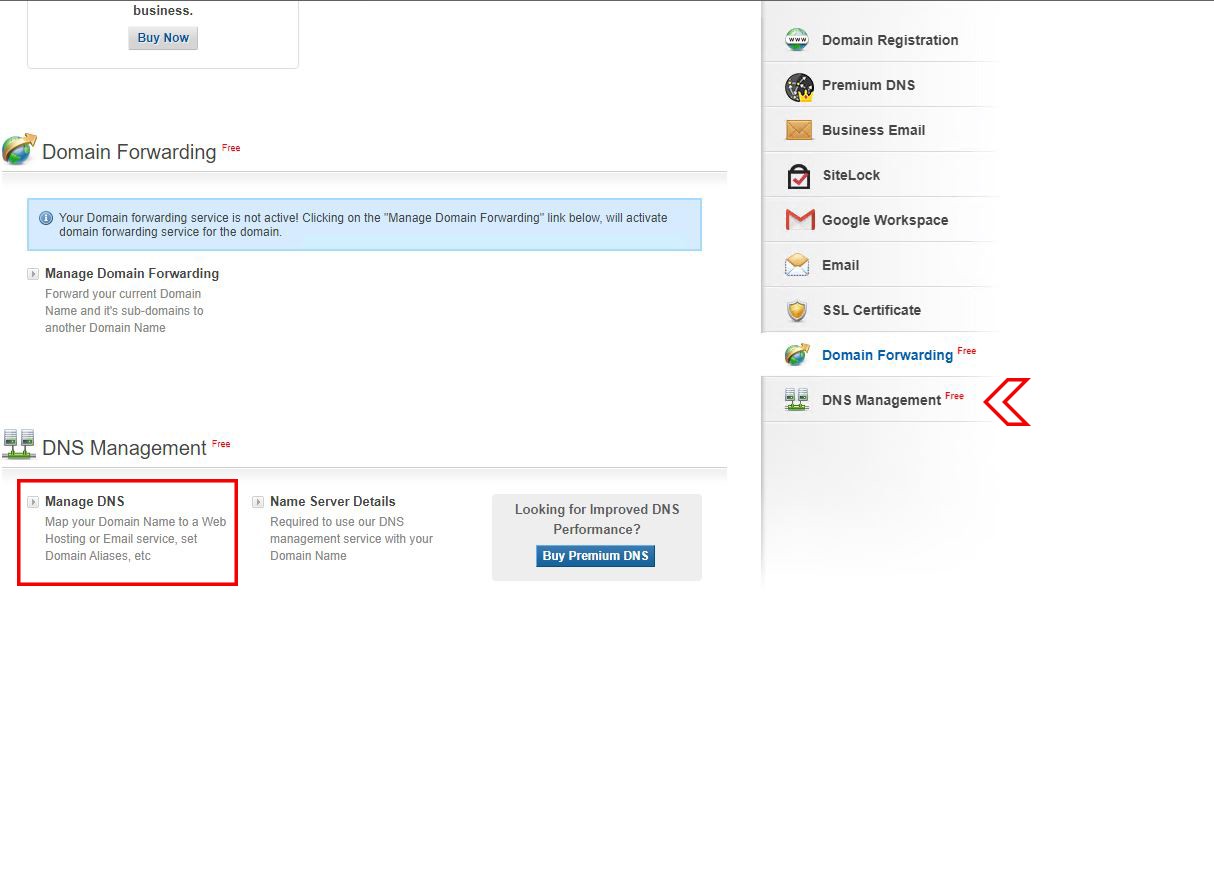Click the Business Email envelope icon
This screenshot has width=1214, height=887.
pyautogui.click(x=797, y=129)
